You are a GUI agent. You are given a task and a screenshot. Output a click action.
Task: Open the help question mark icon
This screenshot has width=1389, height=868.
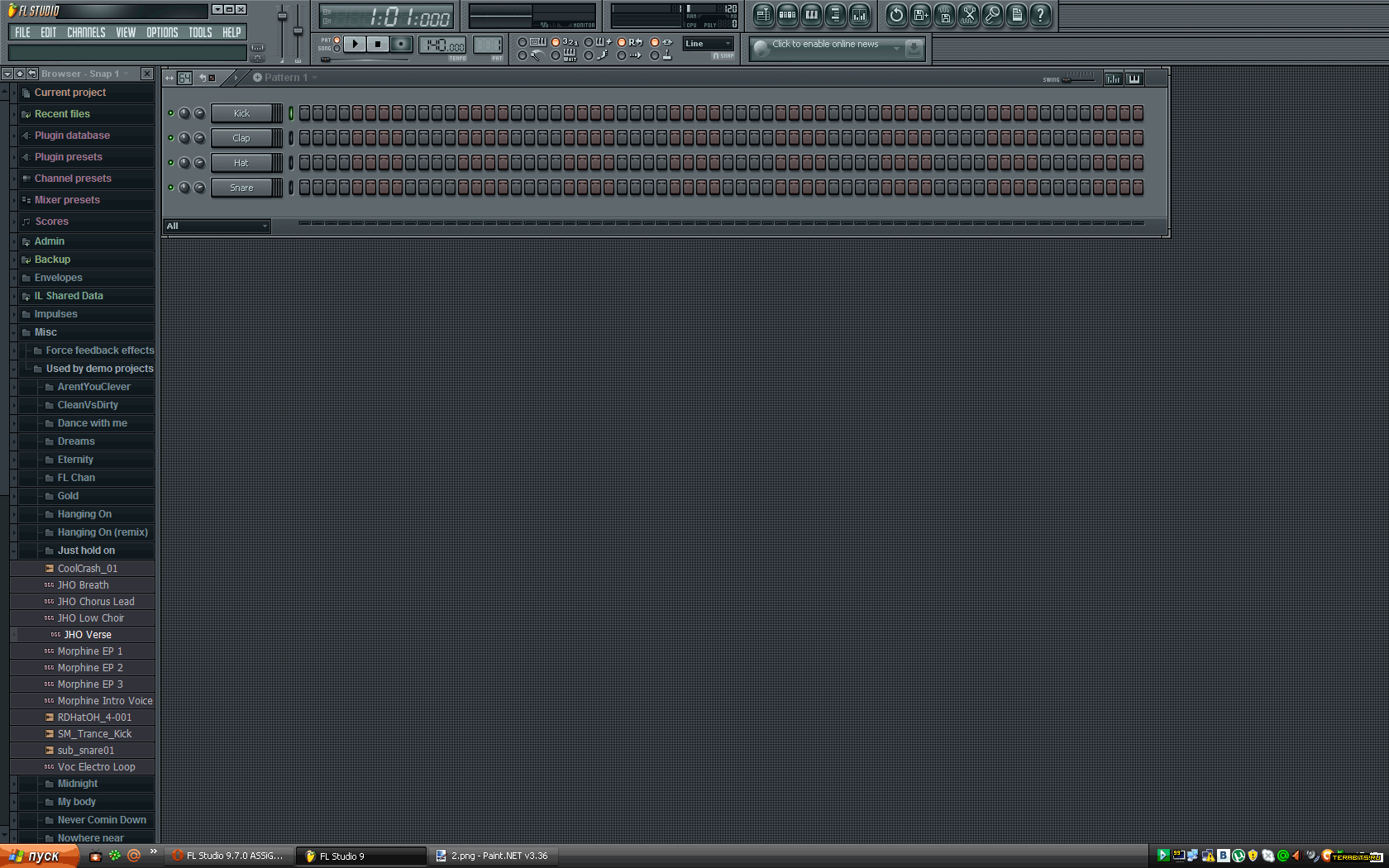point(1040,15)
